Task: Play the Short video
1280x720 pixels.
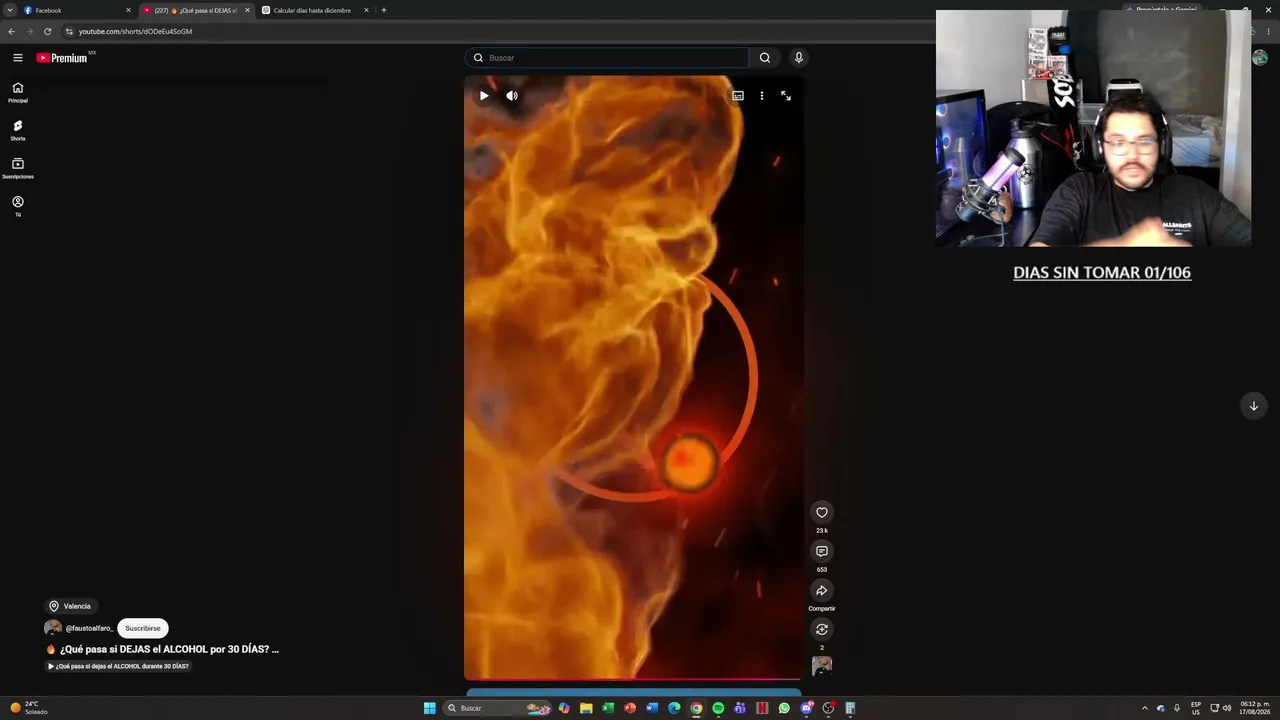Action: [484, 96]
